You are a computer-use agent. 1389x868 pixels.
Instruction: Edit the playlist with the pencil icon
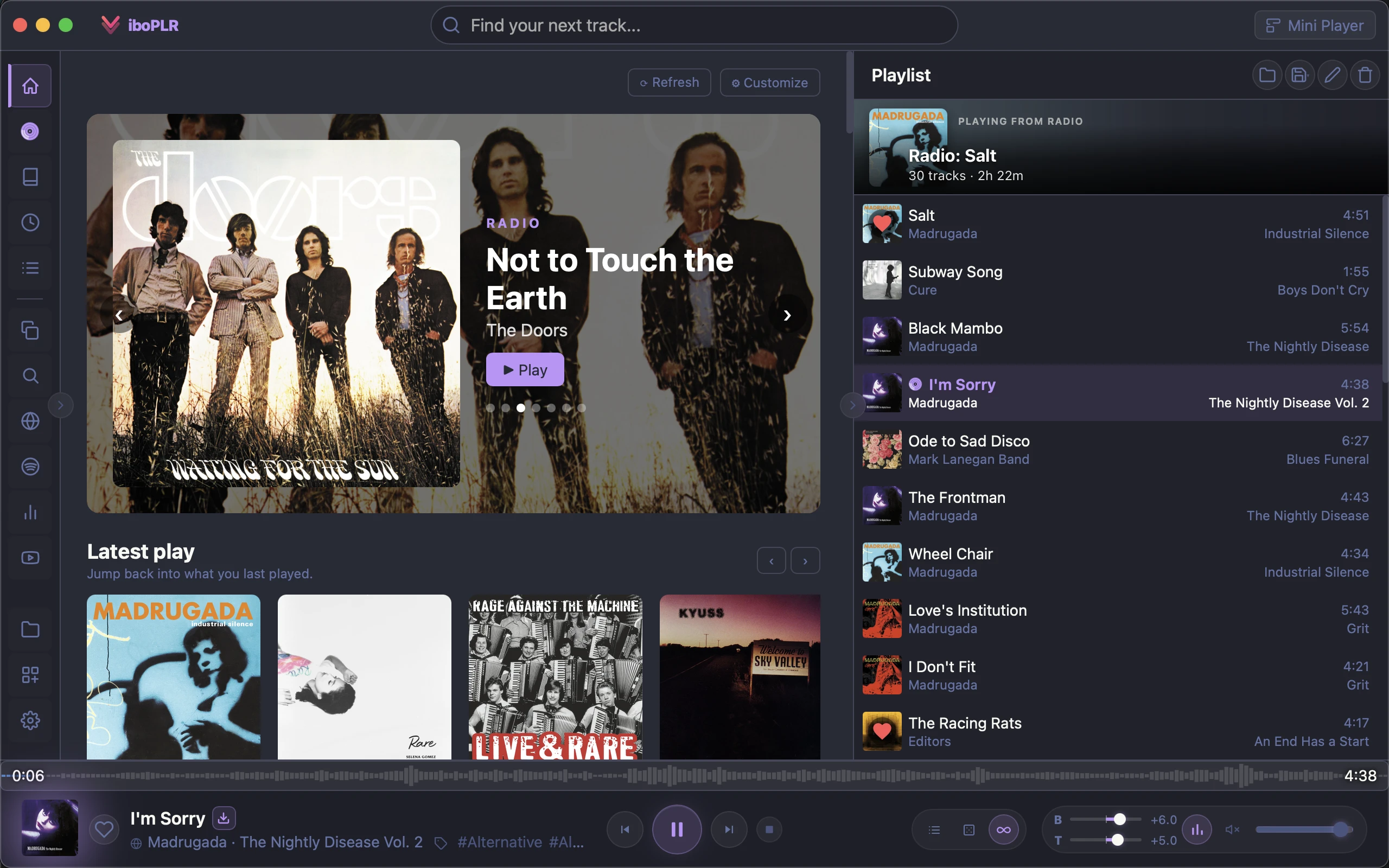pyautogui.click(x=1332, y=75)
